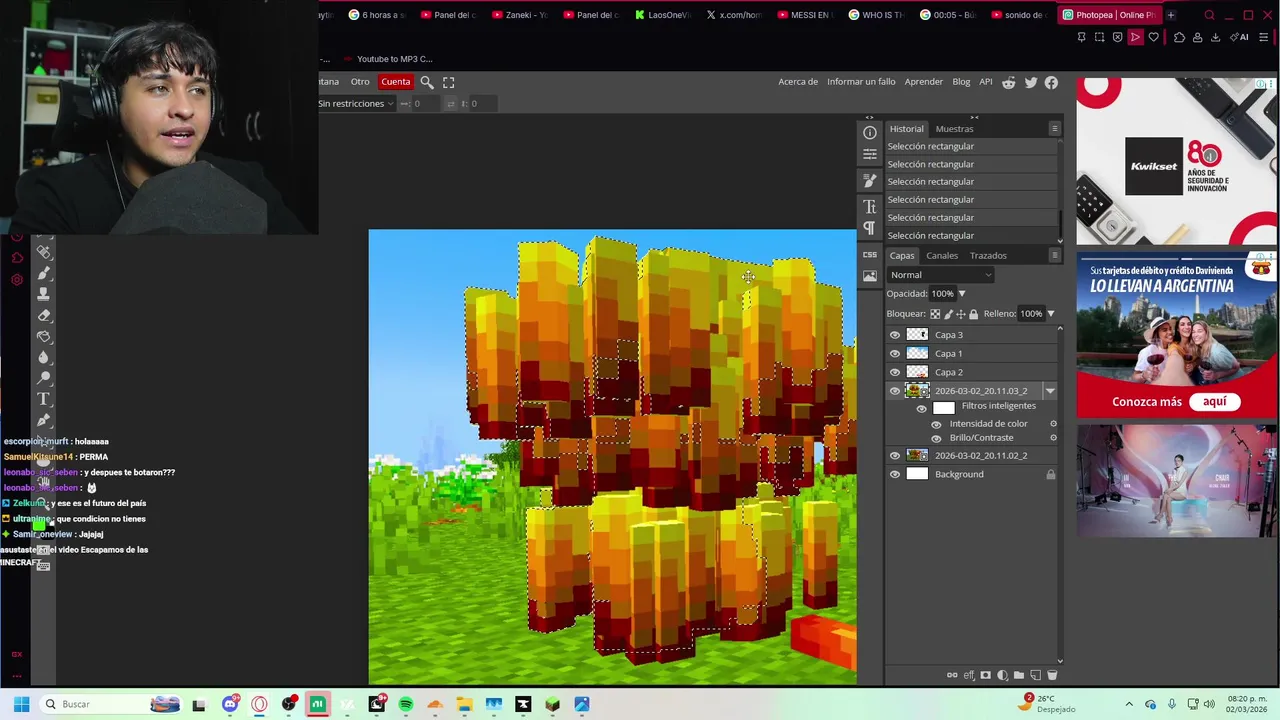Open the Historial panel menu
Viewport: 1280px width, 720px height.
tap(1054, 129)
